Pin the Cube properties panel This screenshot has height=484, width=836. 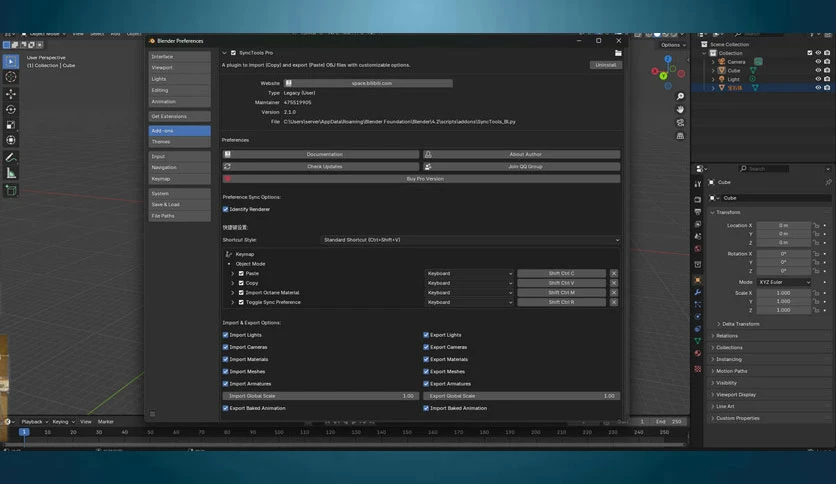[828, 182]
